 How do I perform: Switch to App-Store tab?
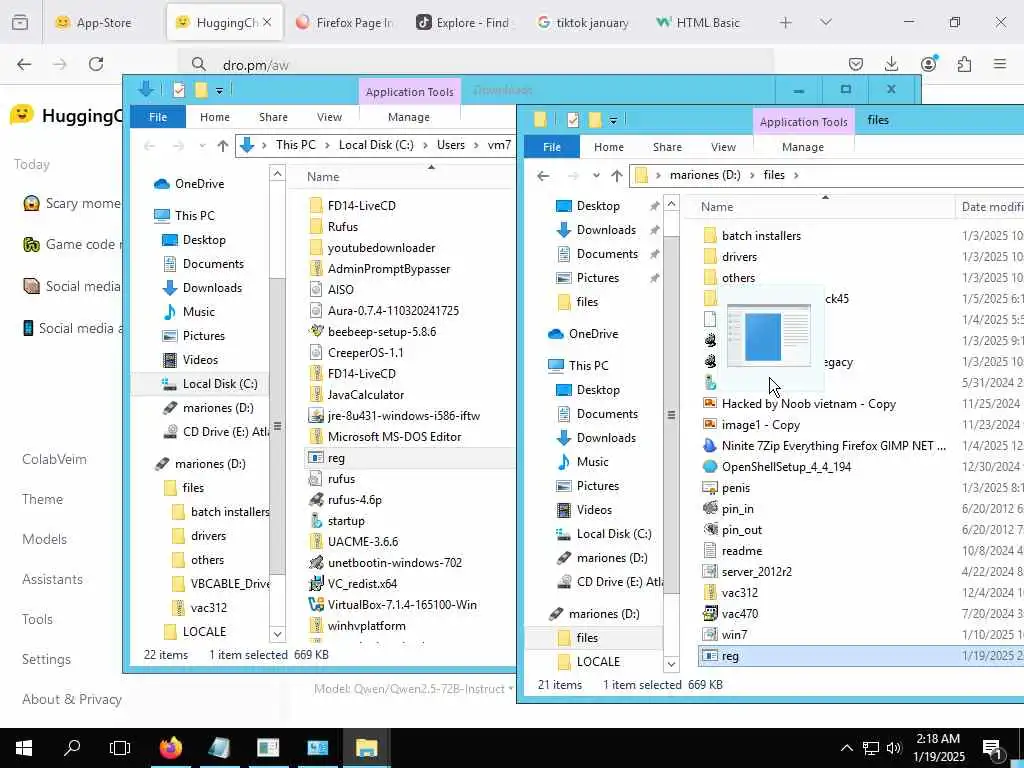95,23
